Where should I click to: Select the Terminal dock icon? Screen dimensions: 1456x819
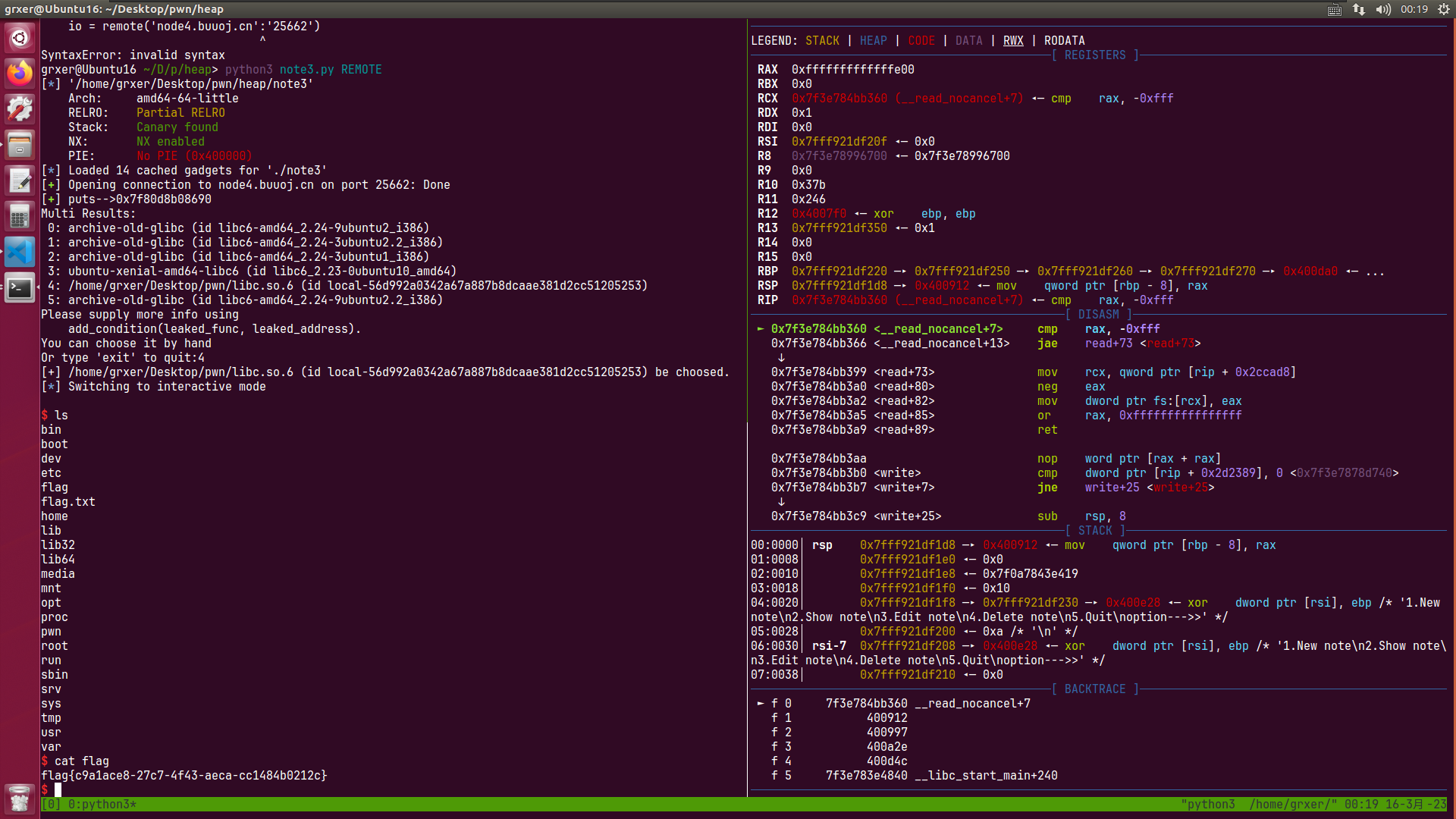coord(20,288)
